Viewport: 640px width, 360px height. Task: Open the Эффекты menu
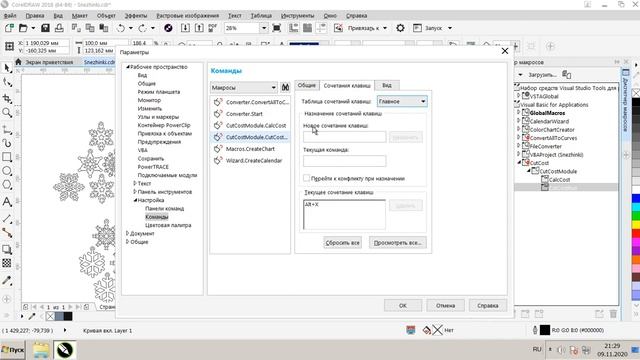136,16
